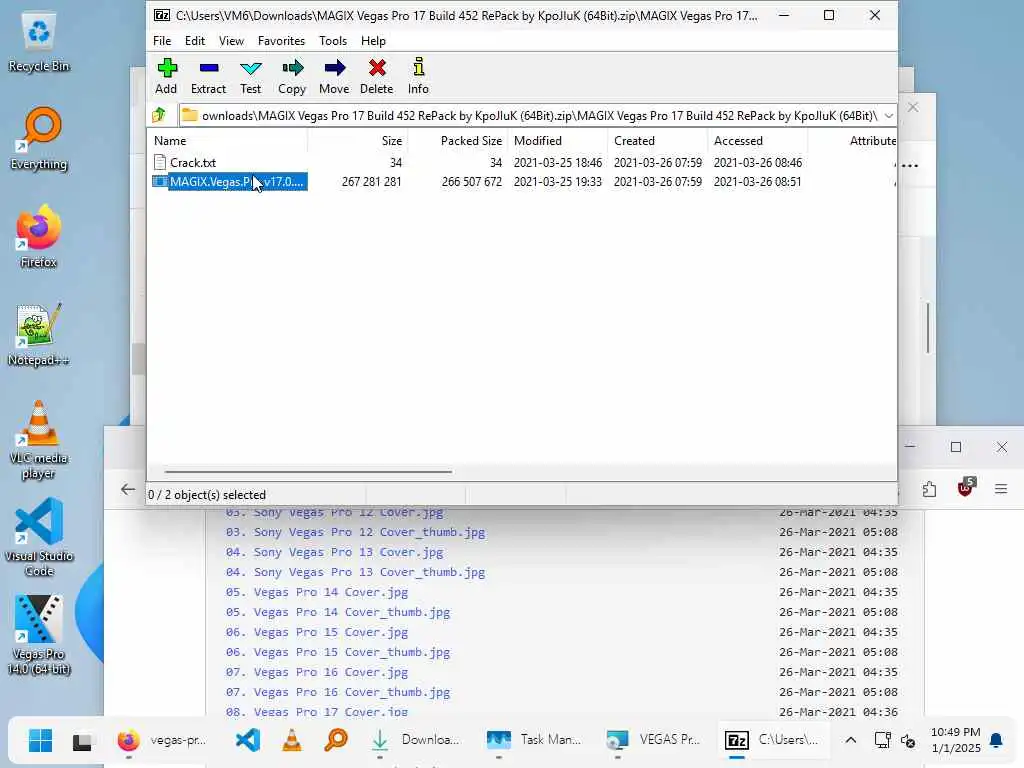This screenshot has height=768, width=1024.
Task: Go up one folder level icon
Action: (x=159, y=116)
